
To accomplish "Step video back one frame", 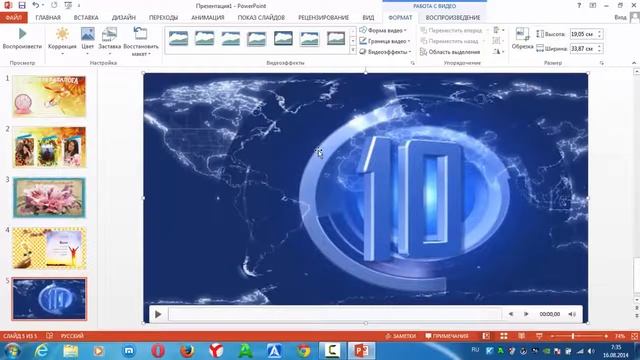I will [511, 314].
